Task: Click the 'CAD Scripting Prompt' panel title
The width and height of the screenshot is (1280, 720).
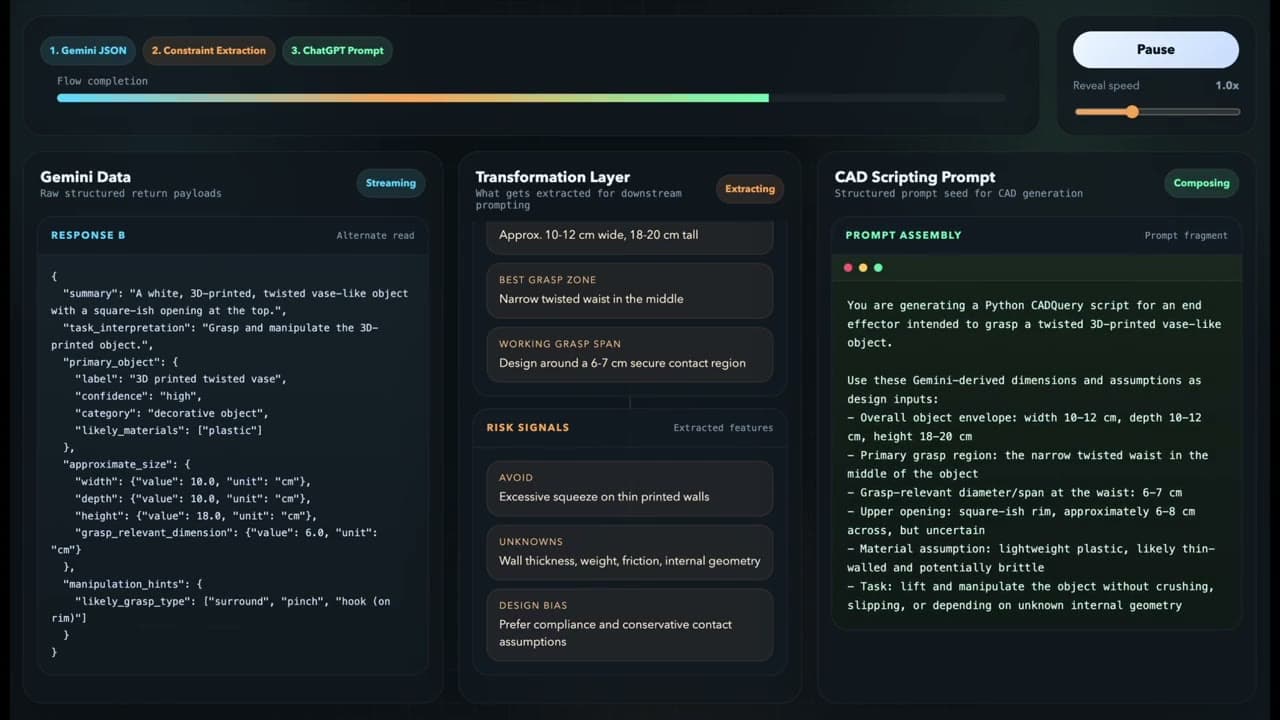Action: click(x=915, y=177)
